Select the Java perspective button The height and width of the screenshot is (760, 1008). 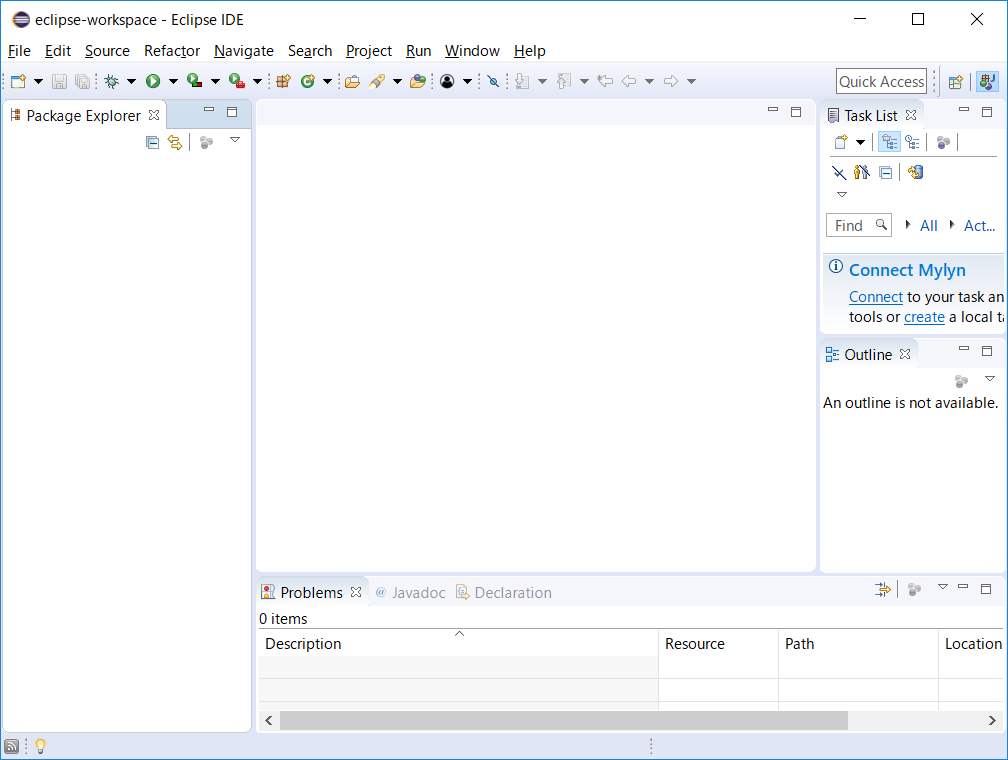pyautogui.click(x=987, y=82)
